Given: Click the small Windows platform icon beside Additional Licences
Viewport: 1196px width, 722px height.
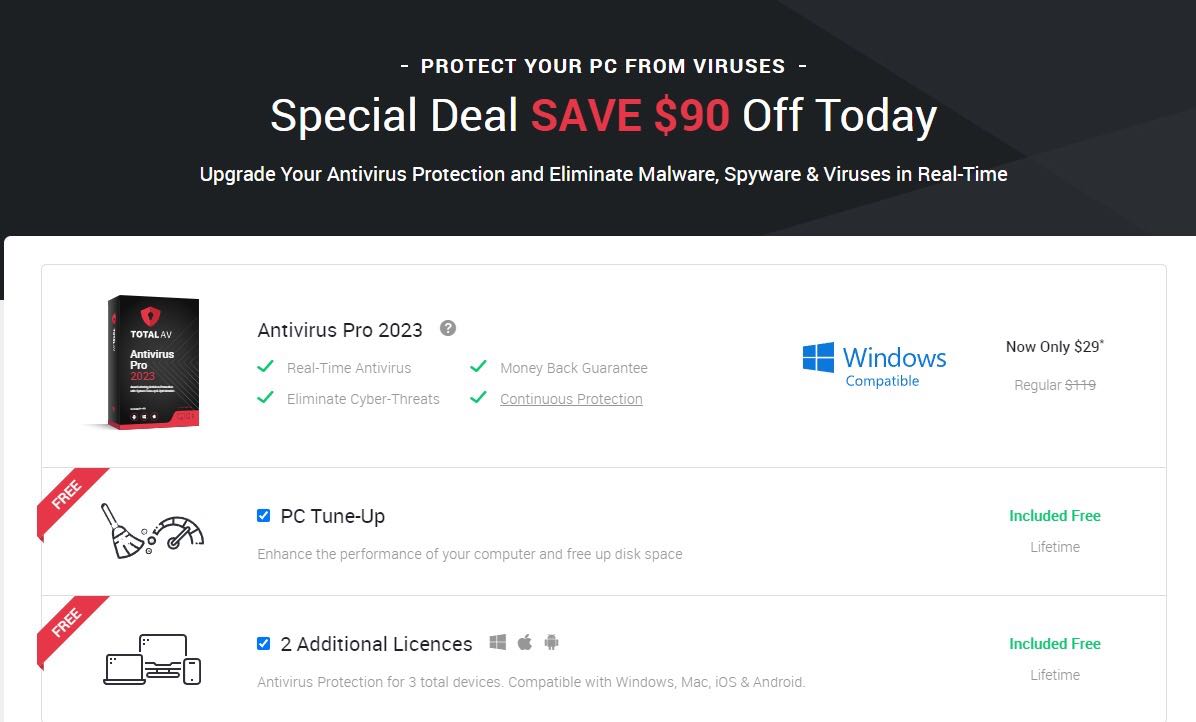Looking at the screenshot, I should [x=497, y=643].
